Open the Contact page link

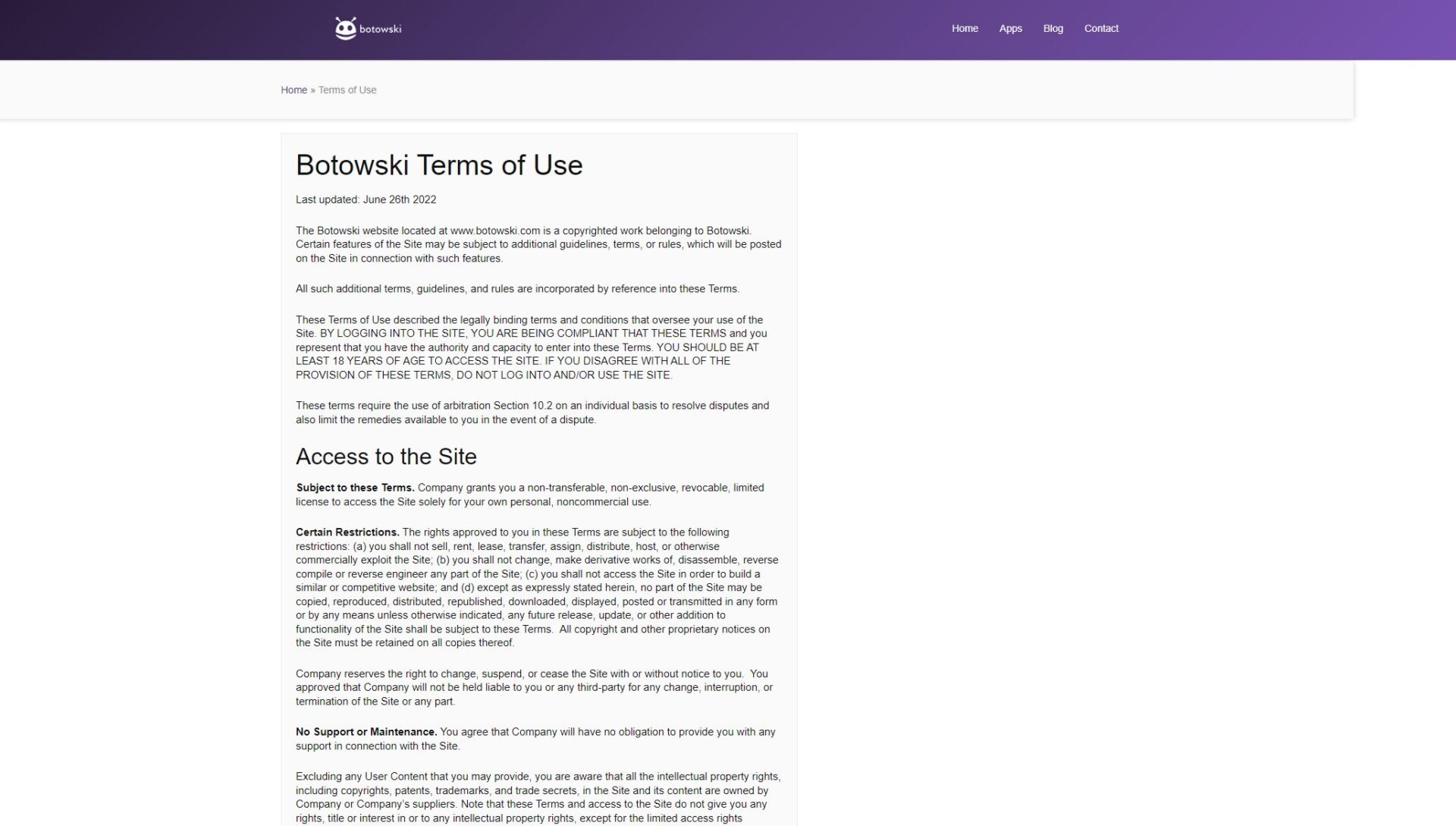pos(1101,29)
